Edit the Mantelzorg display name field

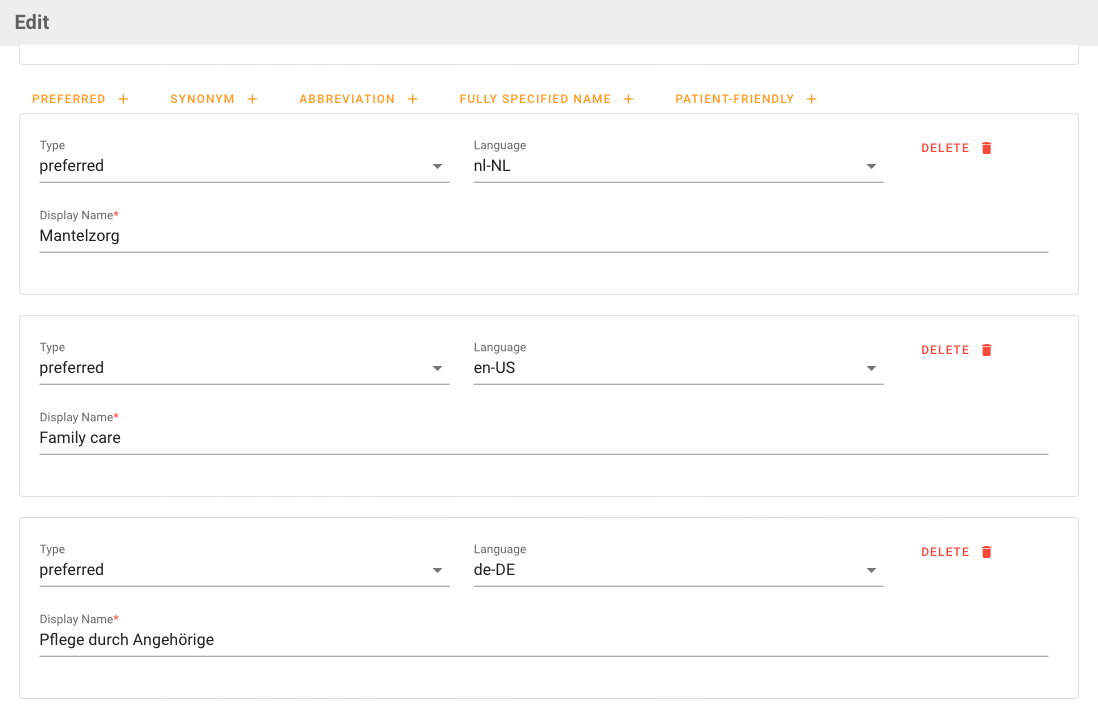point(543,236)
